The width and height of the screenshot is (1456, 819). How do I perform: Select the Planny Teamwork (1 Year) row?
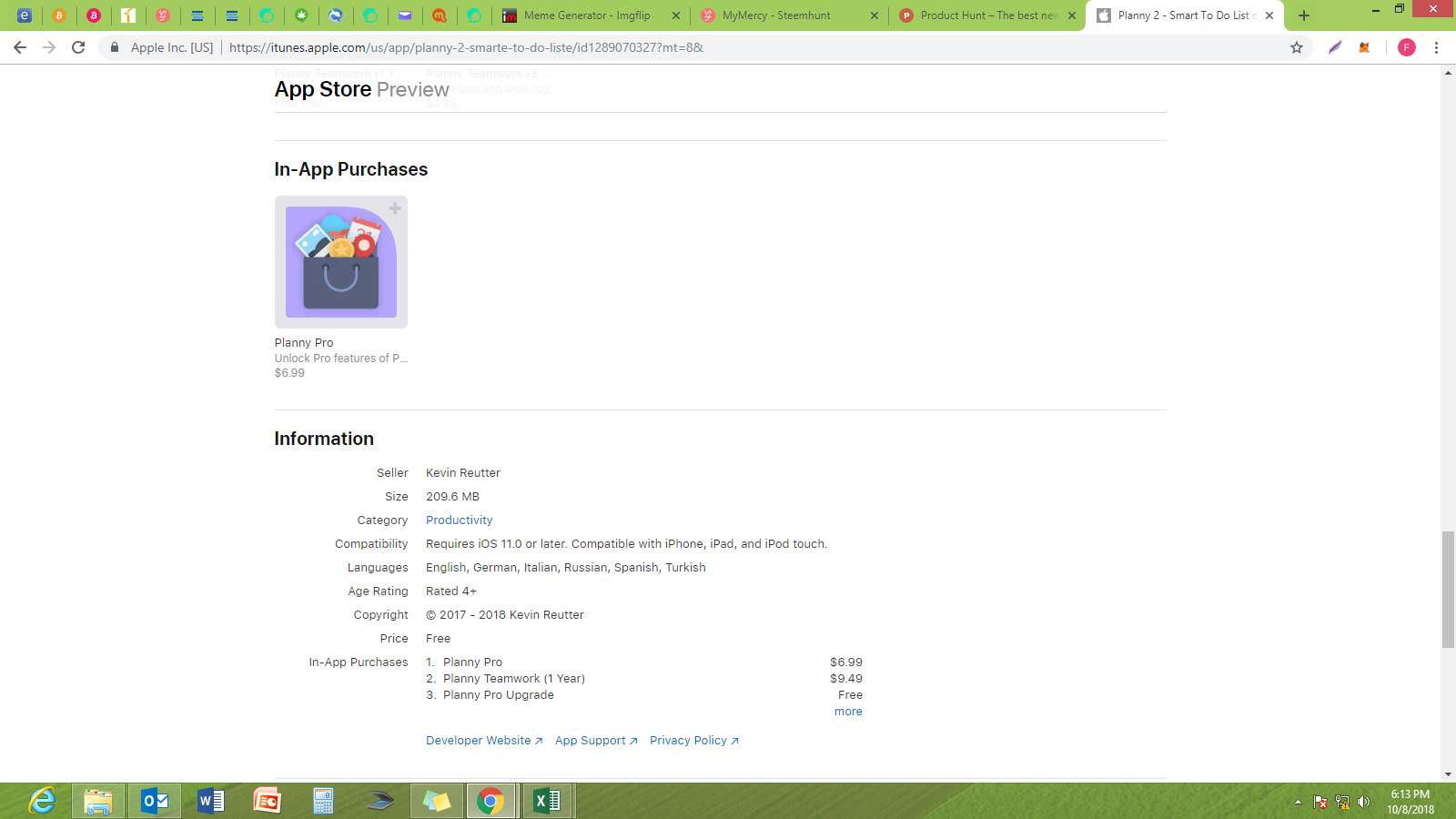644,679
